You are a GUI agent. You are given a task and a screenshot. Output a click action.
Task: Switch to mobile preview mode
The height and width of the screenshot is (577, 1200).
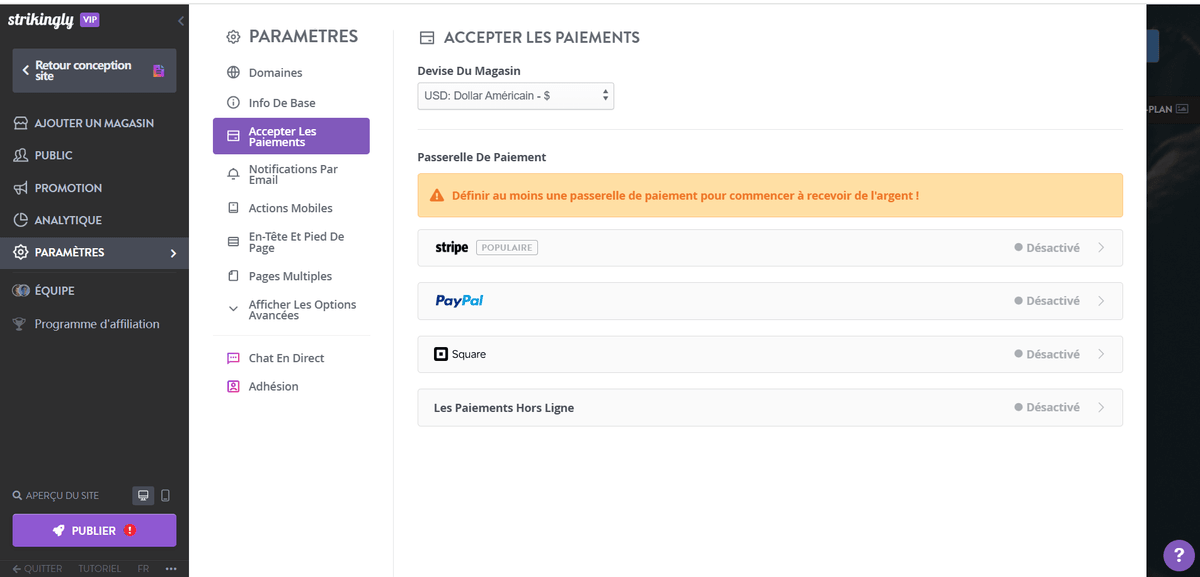[x=165, y=495]
